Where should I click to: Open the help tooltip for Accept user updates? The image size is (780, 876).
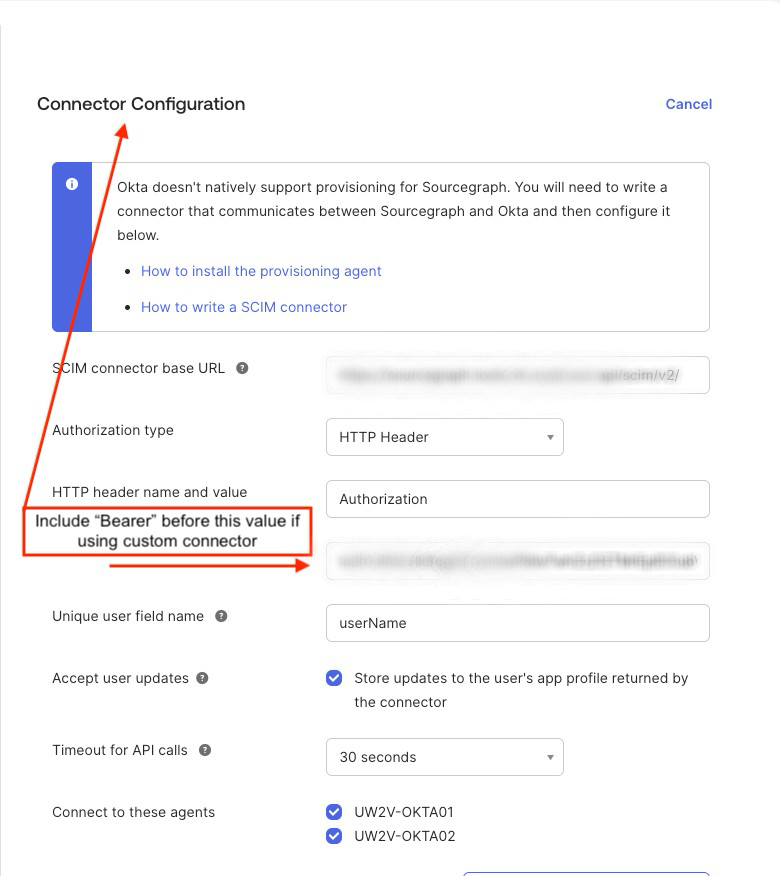pyautogui.click(x=202, y=678)
